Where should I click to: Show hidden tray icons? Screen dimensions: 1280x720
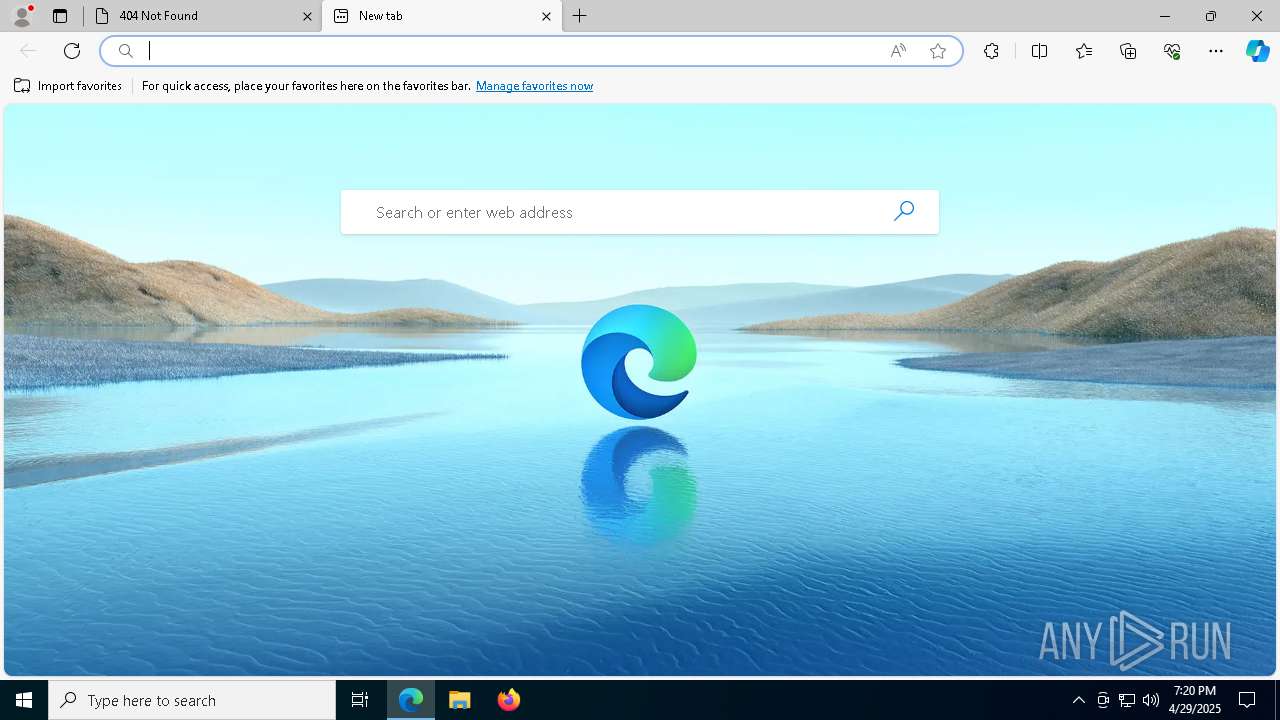click(x=1078, y=700)
